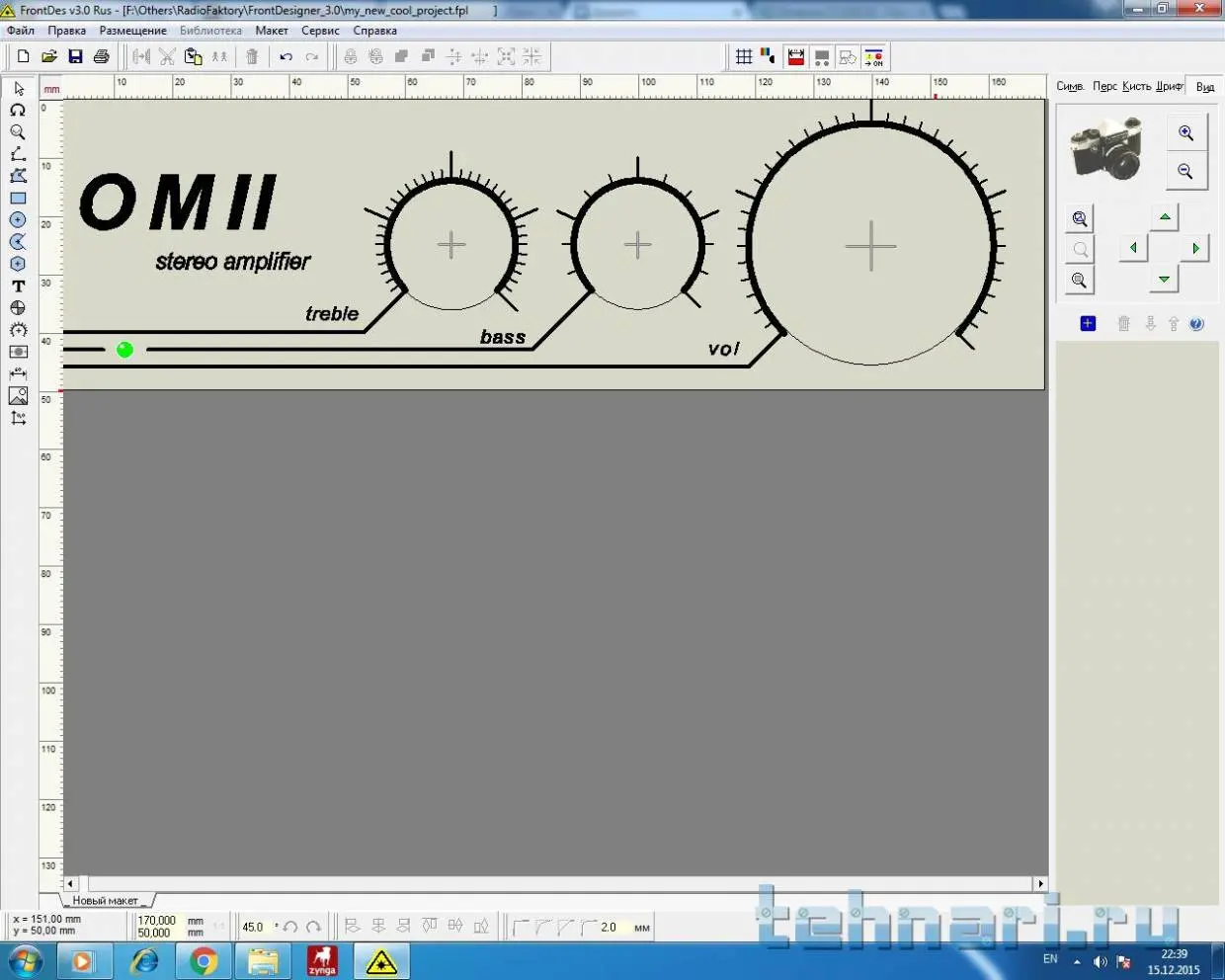Select the rotate tool in left toolbar

[x=18, y=110]
